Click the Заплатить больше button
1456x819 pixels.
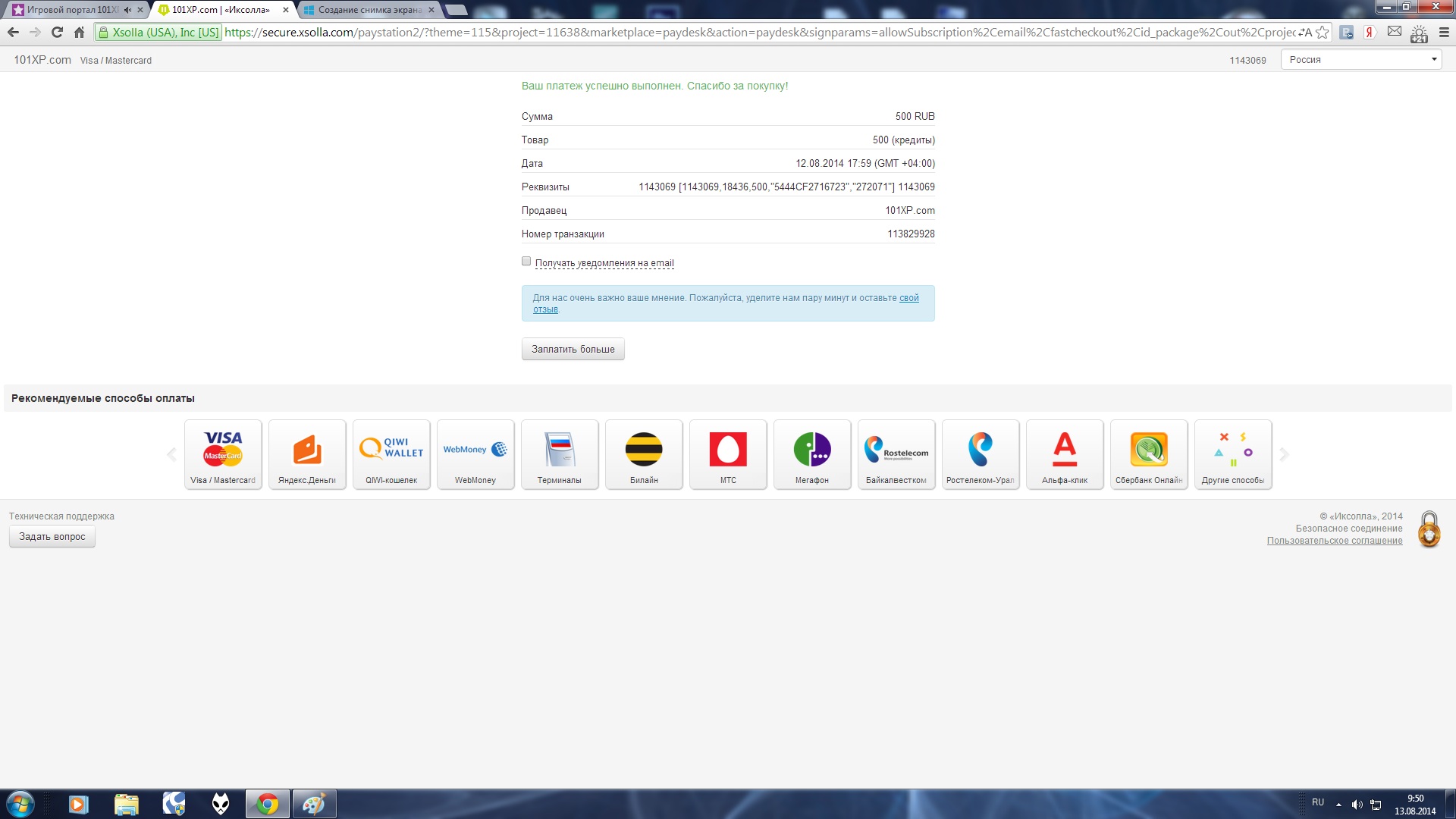(x=573, y=350)
